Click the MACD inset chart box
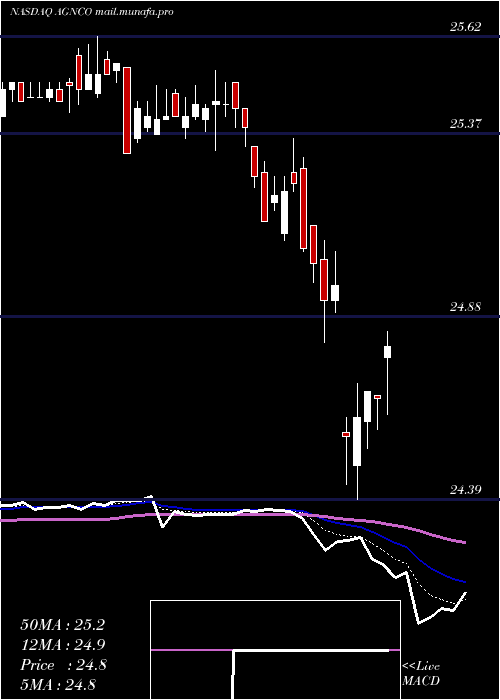 (275, 650)
